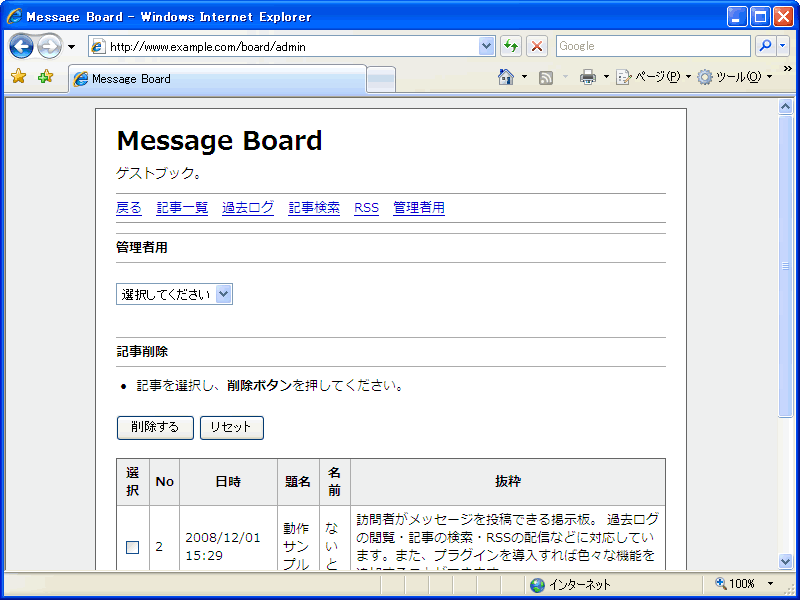Click the Google search magnifier icon
Viewport: 800px width, 600px height.
(x=764, y=46)
